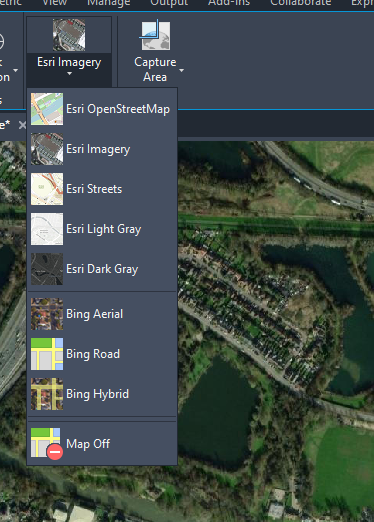This screenshot has height=522, width=374.
Task: Open the Collaborate ribbon tab
Action: click(x=301, y=3)
